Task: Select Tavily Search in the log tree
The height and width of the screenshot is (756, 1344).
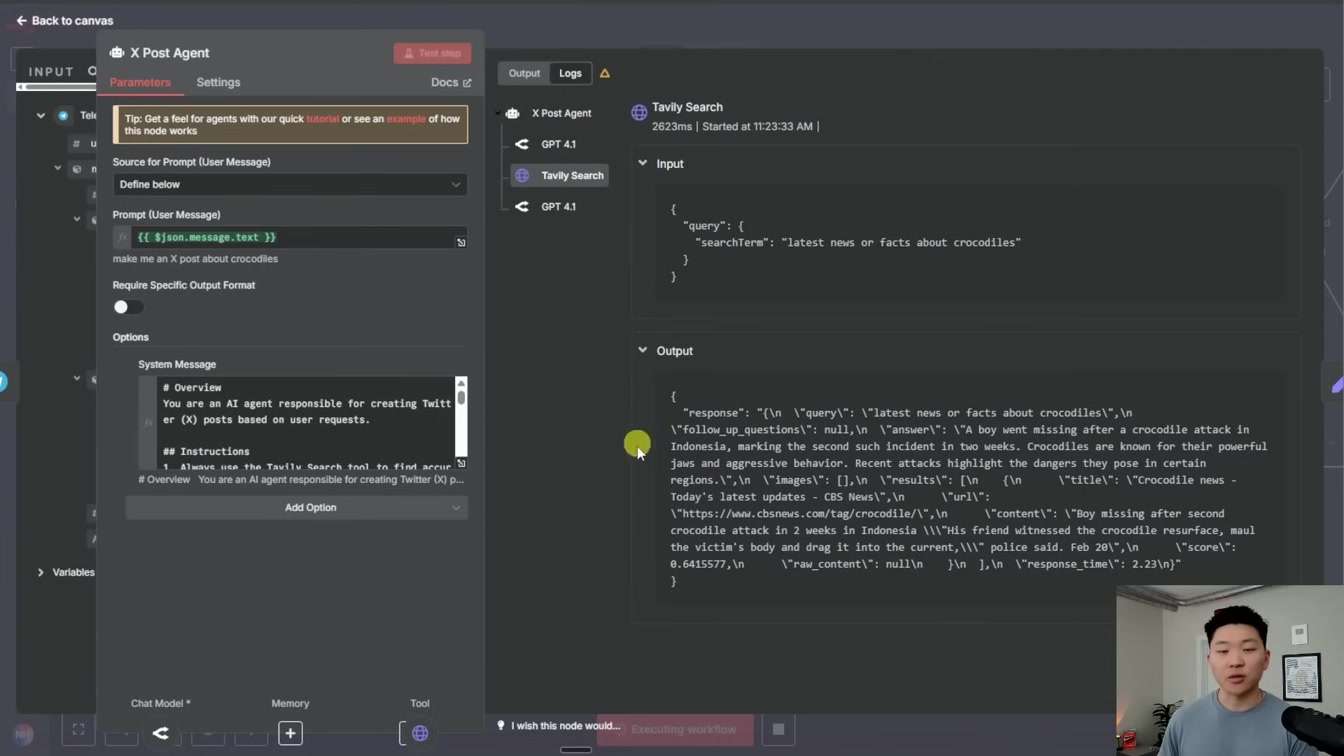Action: coord(559,175)
